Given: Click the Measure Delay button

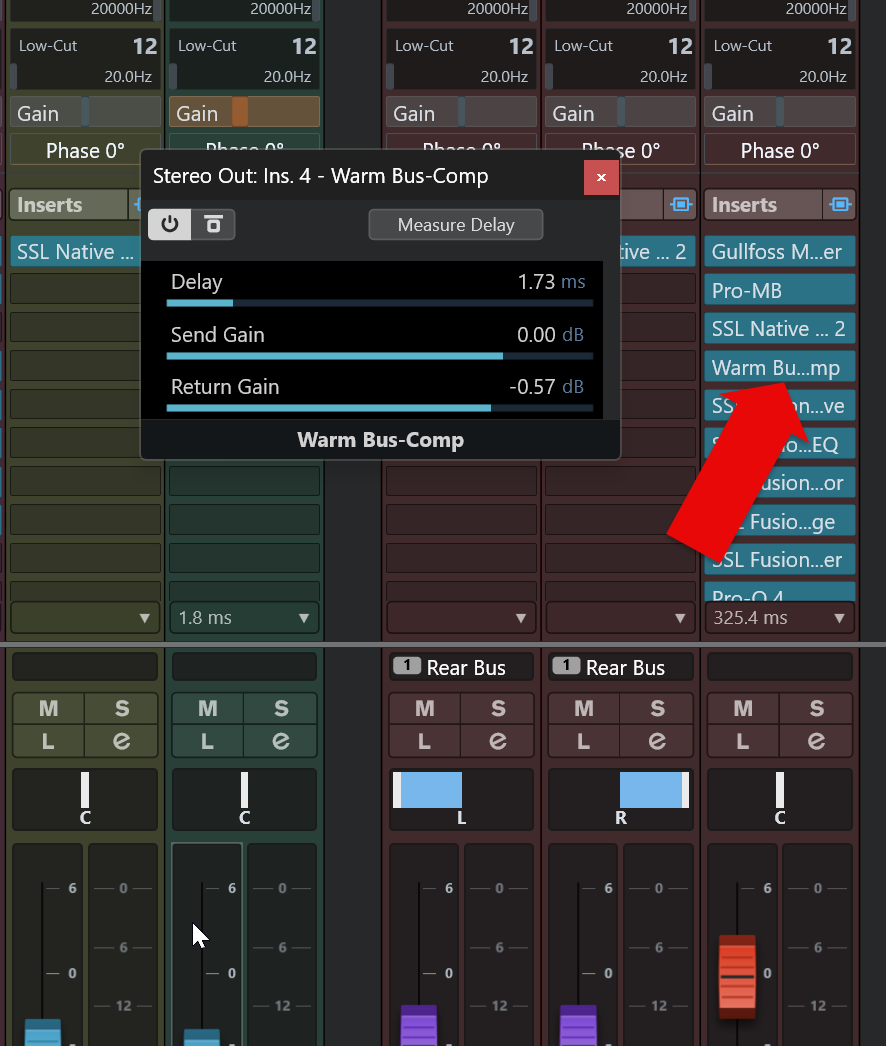Looking at the screenshot, I should click(x=456, y=225).
